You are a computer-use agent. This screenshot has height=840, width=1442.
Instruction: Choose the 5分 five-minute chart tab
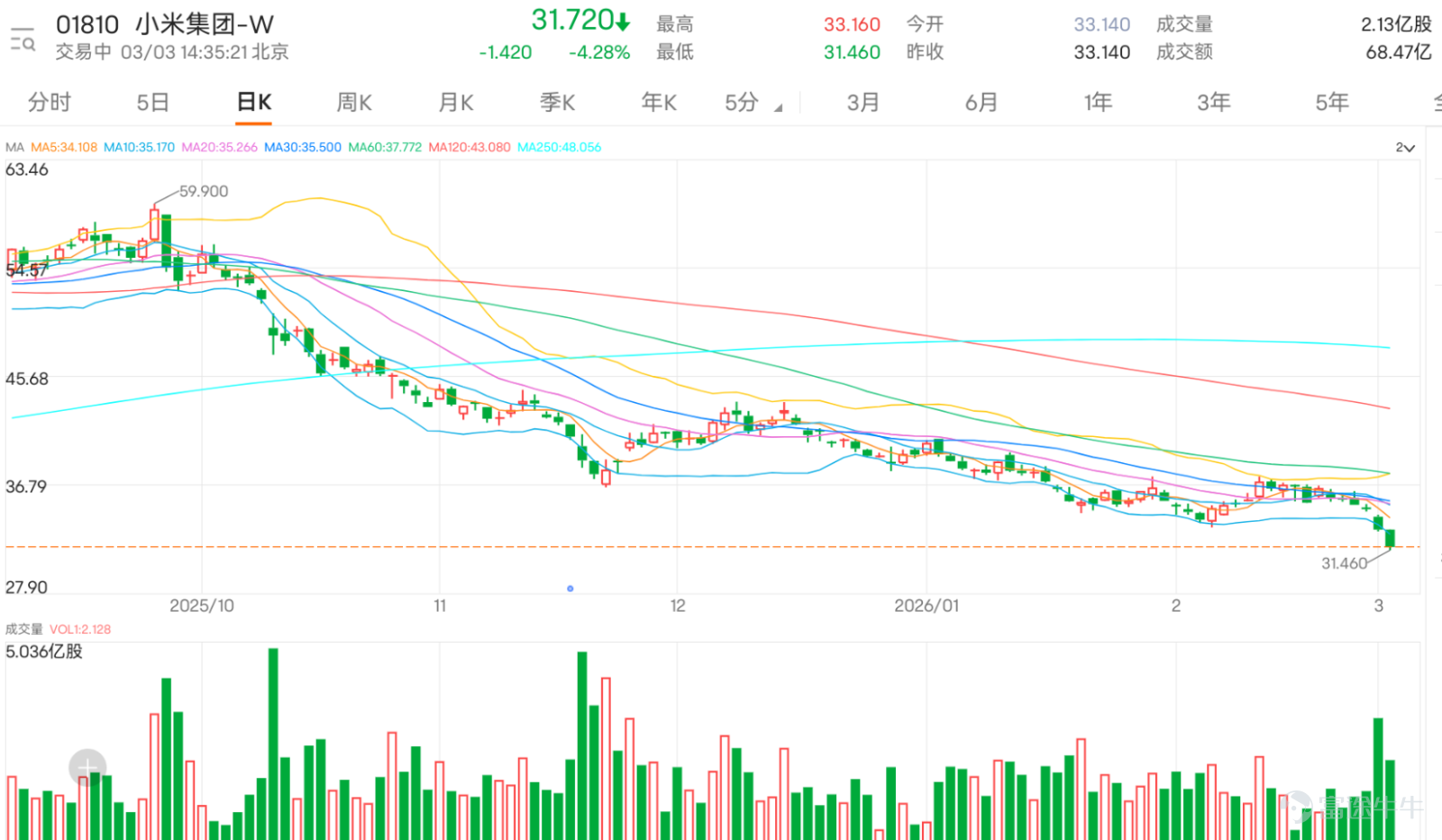pos(742,103)
